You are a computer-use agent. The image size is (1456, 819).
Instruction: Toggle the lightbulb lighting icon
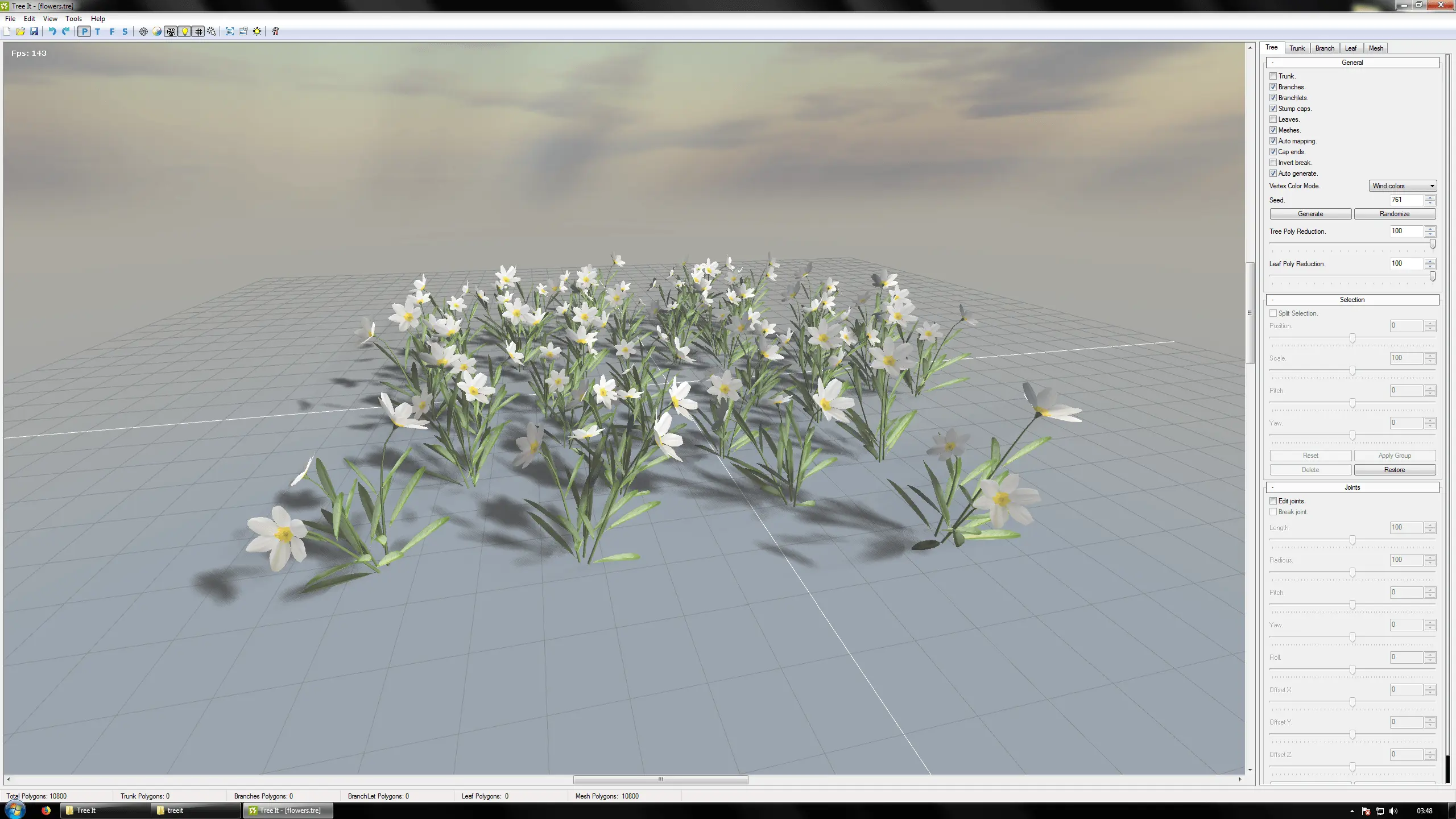click(185, 31)
